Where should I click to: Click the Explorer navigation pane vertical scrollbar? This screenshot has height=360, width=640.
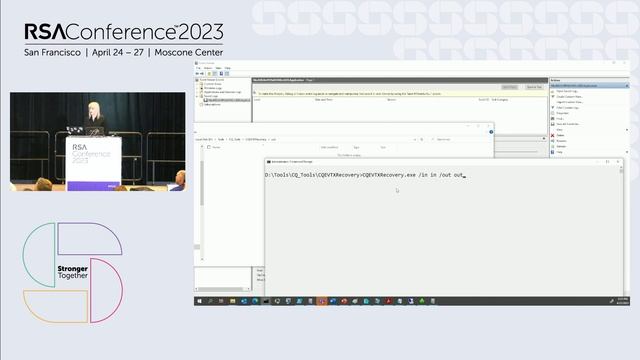[202, 184]
